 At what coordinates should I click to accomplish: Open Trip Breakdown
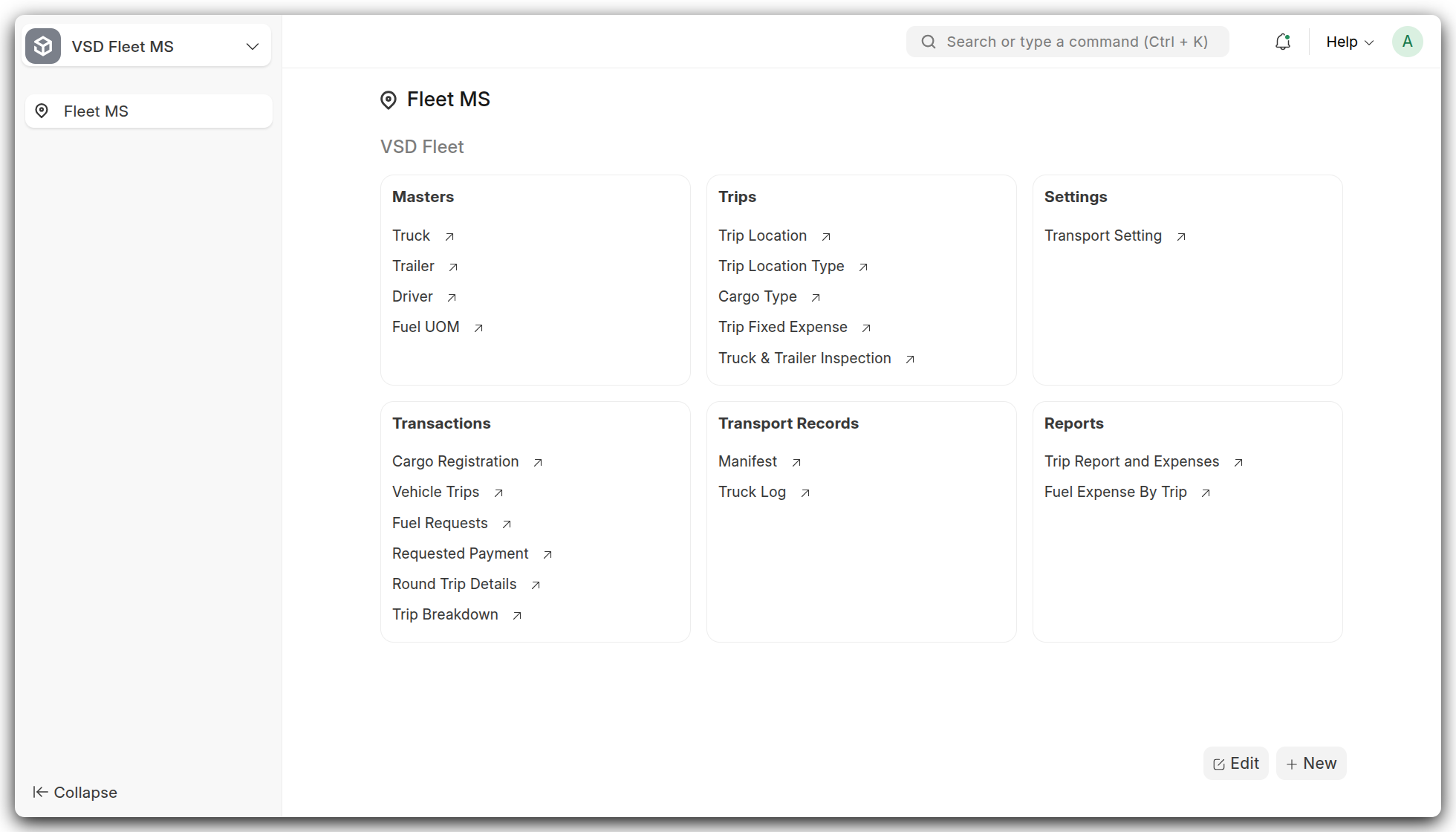tap(445, 614)
